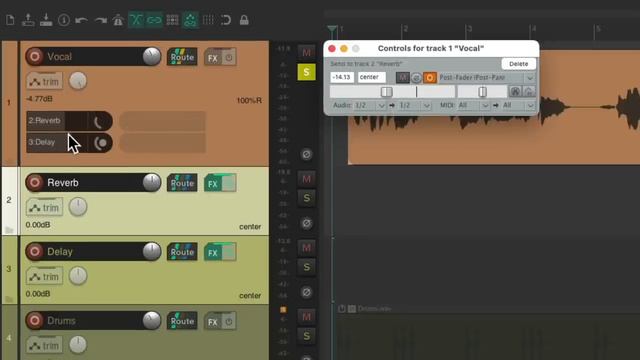Toggle the metronome icon in the toolbar
Viewport: 640px width, 360px height.
[x=118, y=20]
